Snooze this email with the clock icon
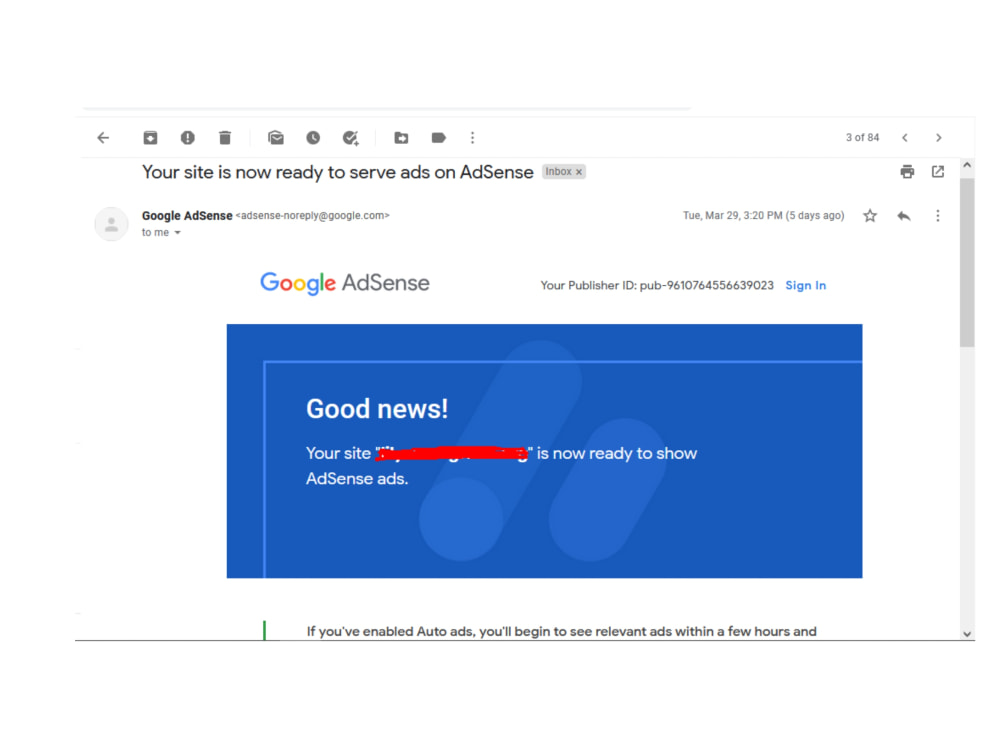The image size is (1000, 750). pos(313,138)
